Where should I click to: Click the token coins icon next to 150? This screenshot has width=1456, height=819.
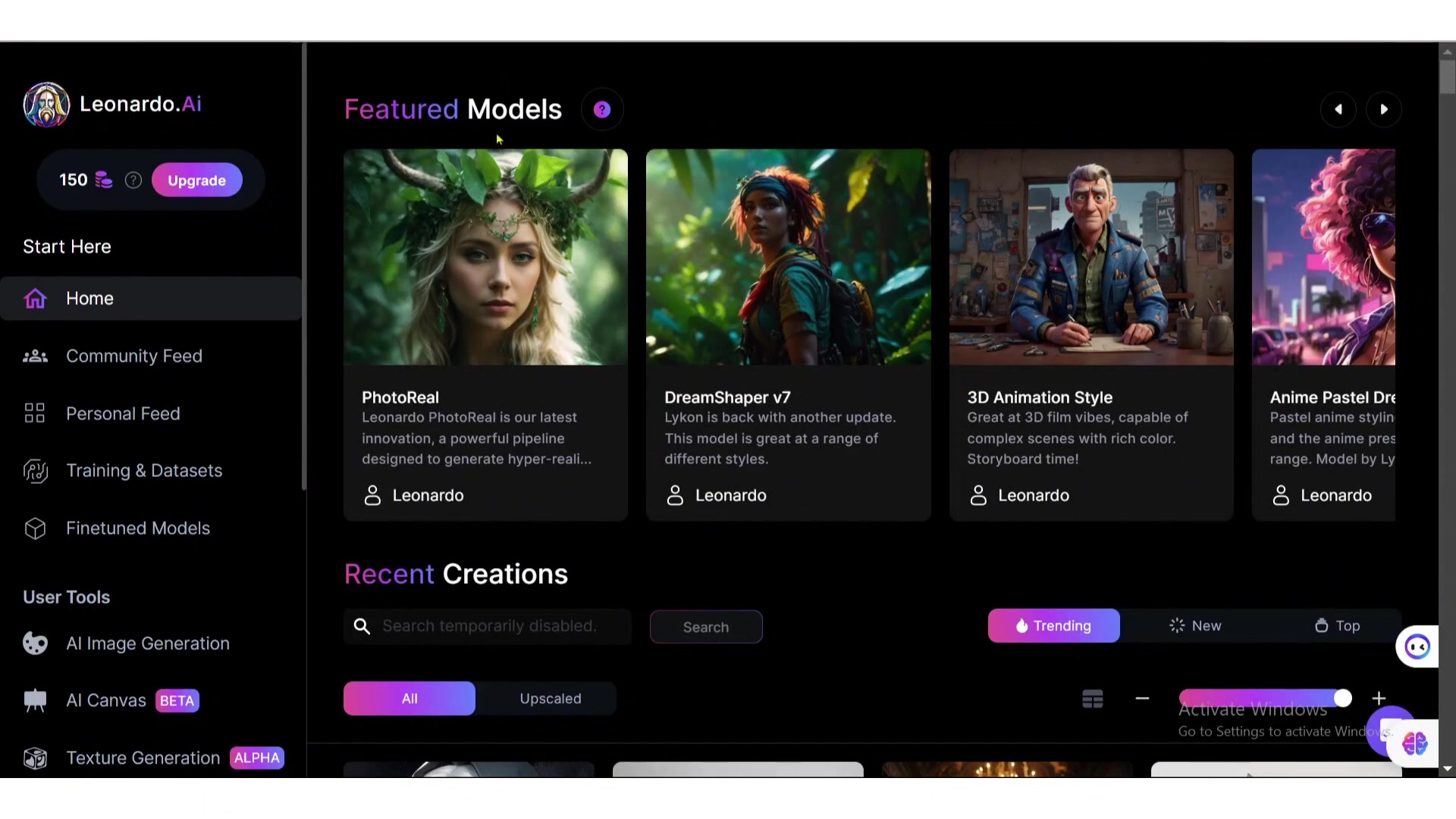(x=104, y=180)
